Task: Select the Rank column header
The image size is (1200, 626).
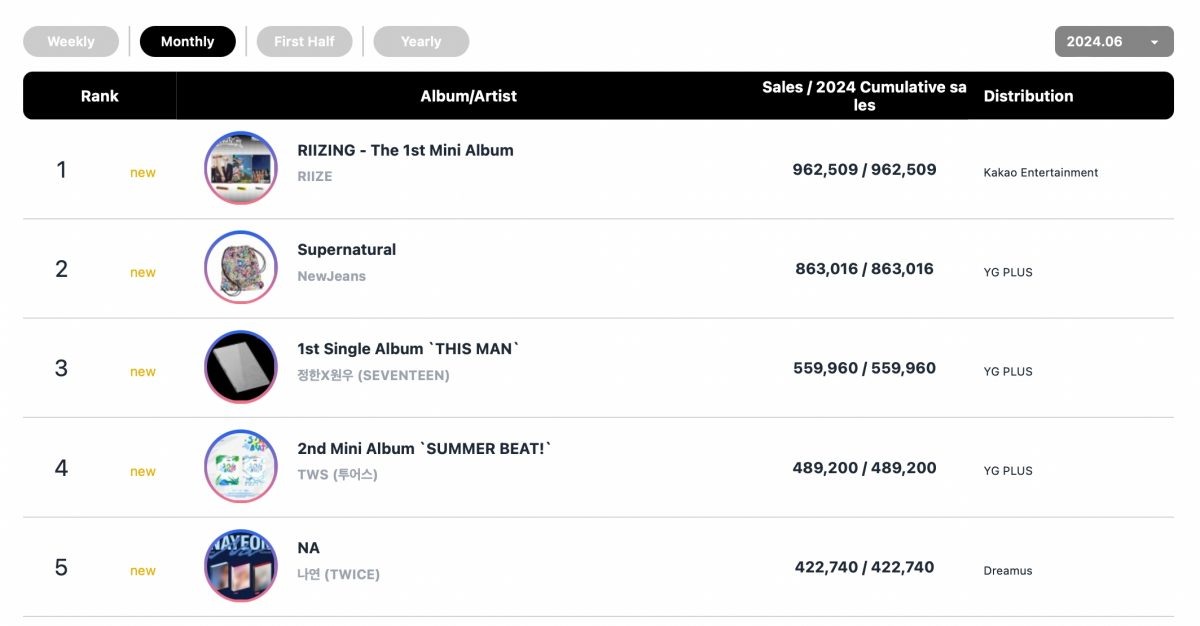Action: (x=100, y=96)
